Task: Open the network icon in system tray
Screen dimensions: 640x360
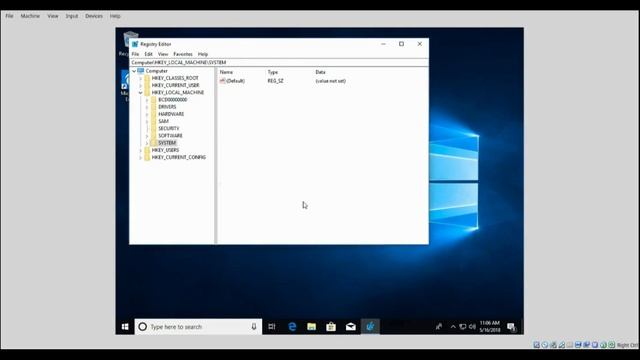Action: [x=463, y=327]
